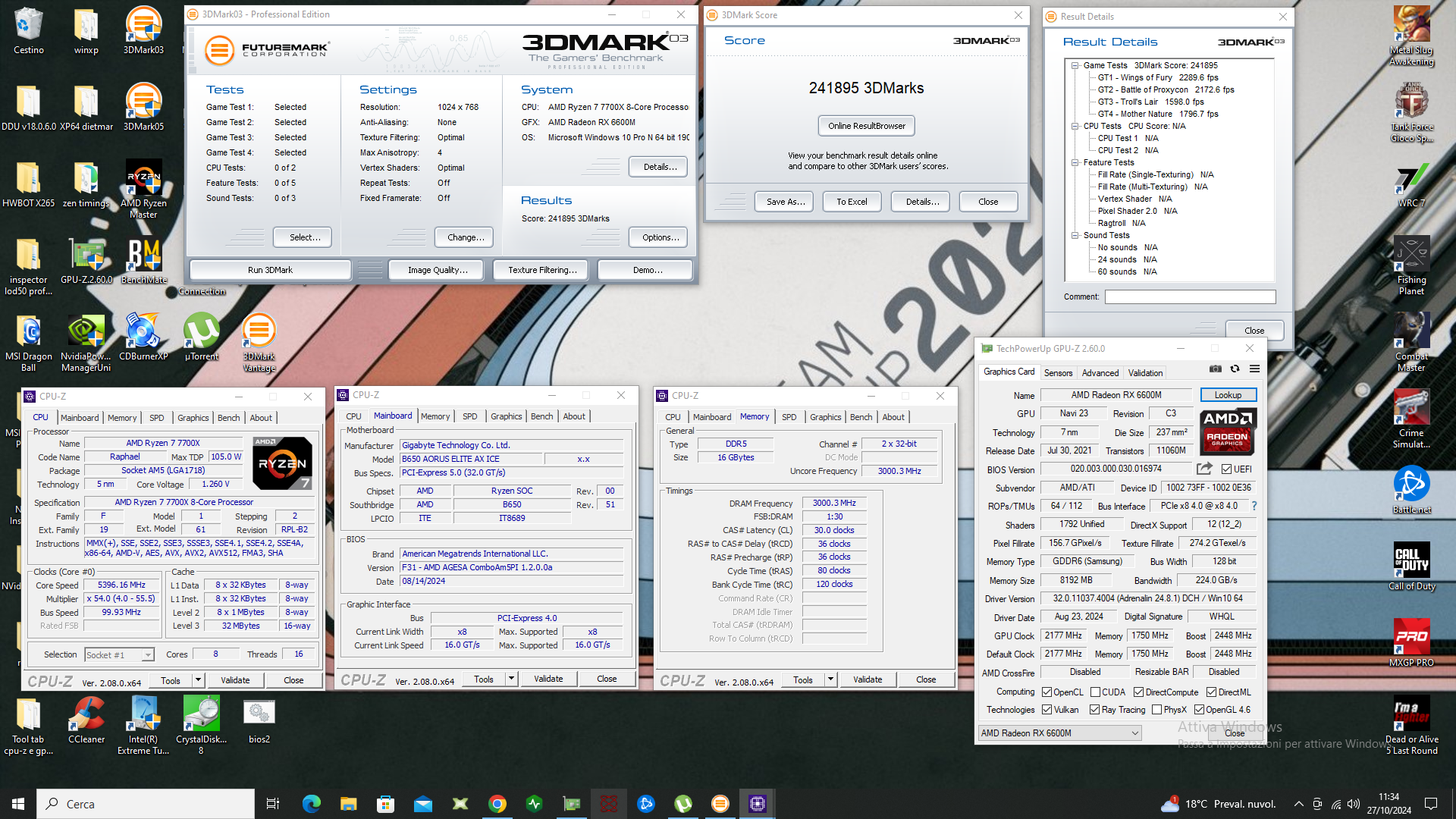Image resolution: width=1456 pixels, height=819 pixels.
Task: Open the WRC 7 desktop icon
Action: 1411,184
